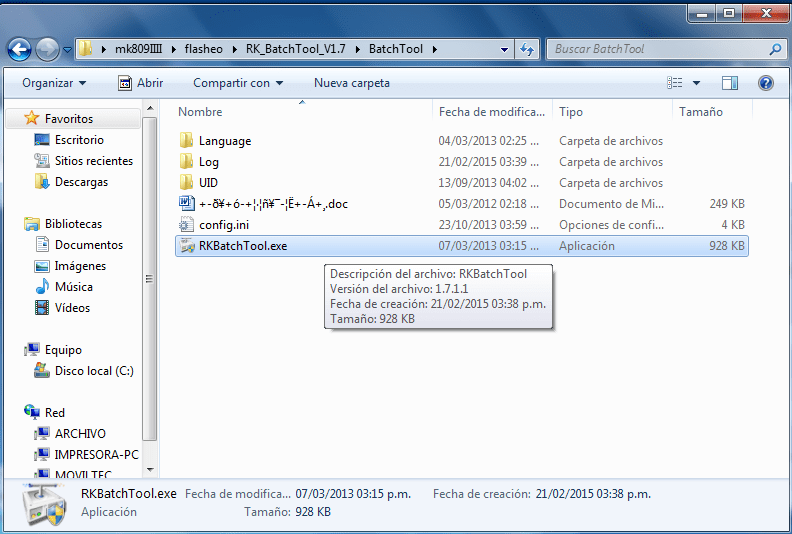Click sidebar scrollbar up arrow

[x=150, y=108]
